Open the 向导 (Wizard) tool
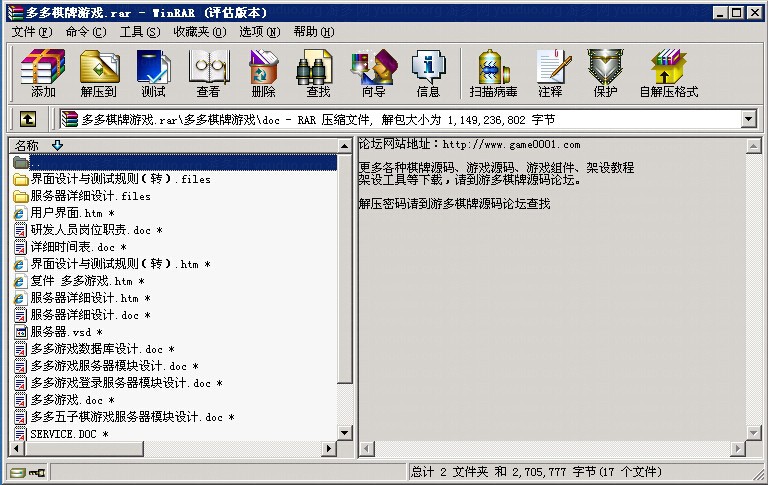Image resolution: width=768 pixels, height=485 pixels. (x=373, y=72)
